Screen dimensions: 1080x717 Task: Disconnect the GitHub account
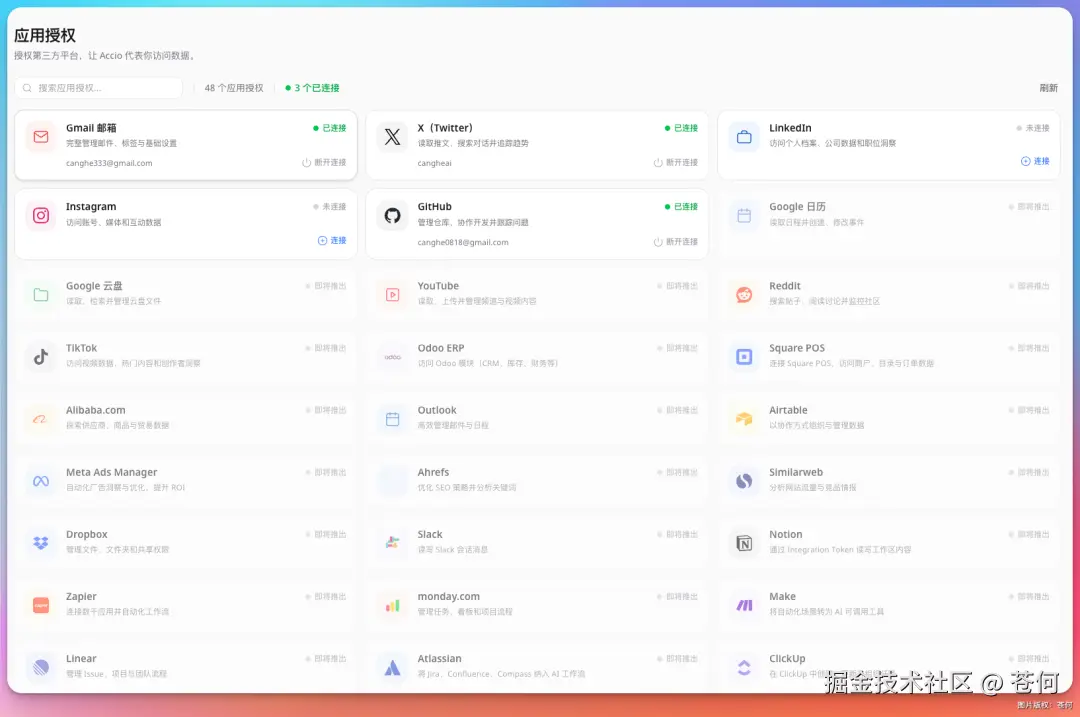pyautogui.click(x=676, y=242)
